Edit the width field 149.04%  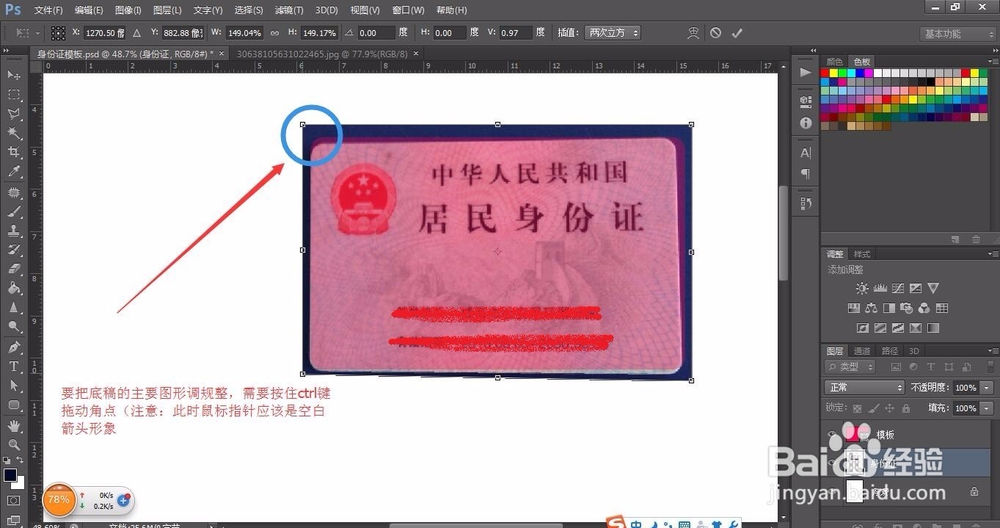coord(244,33)
